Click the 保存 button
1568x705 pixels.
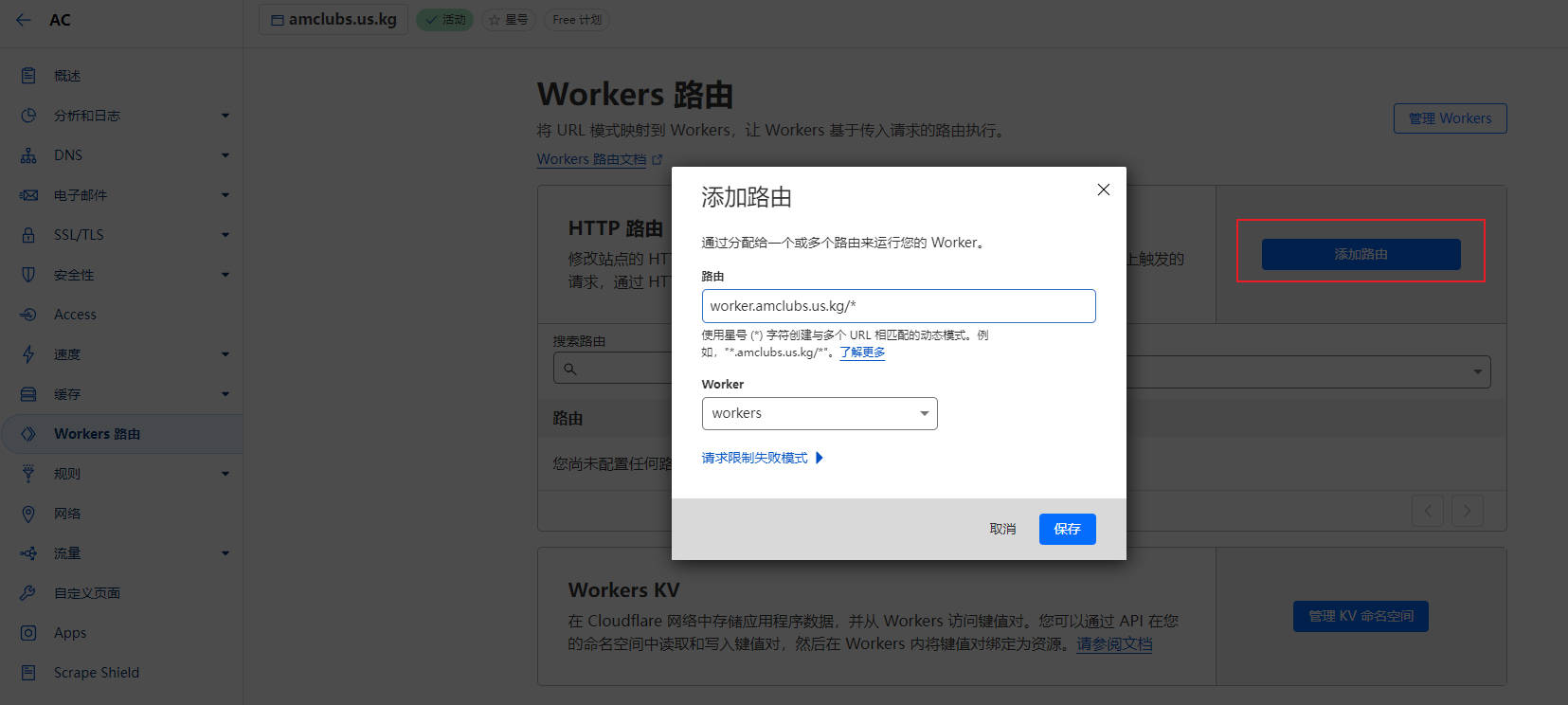pyautogui.click(x=1067, y=529)
